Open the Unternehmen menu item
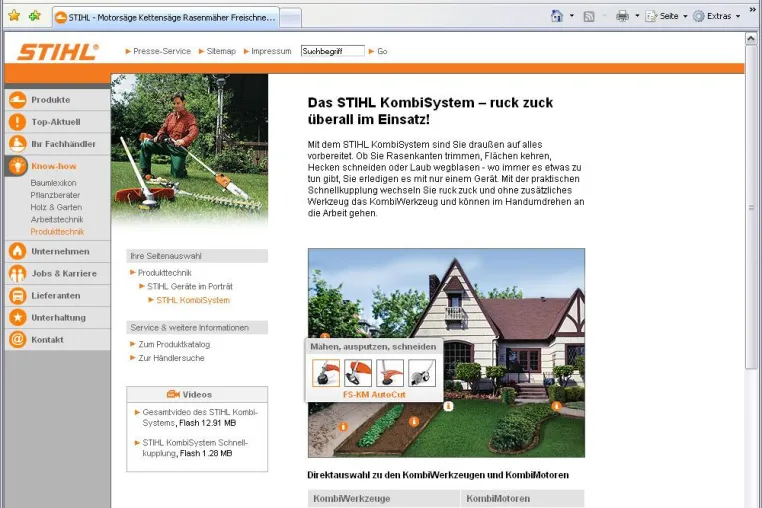762x508 pixels. (58, 251)
